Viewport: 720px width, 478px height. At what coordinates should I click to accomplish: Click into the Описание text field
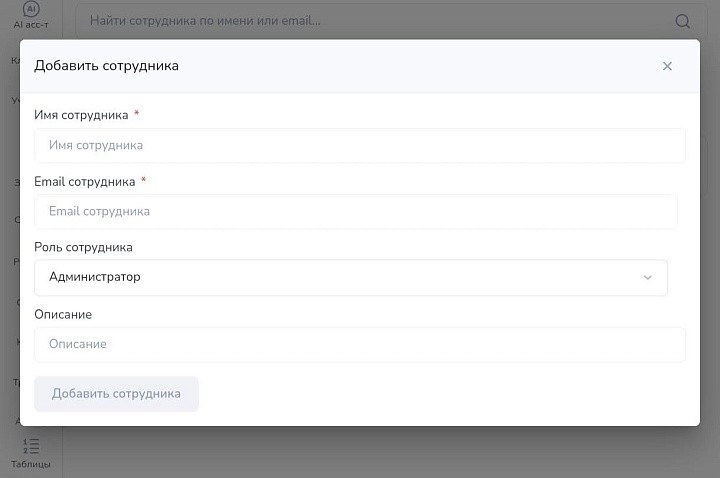point(360,344)
